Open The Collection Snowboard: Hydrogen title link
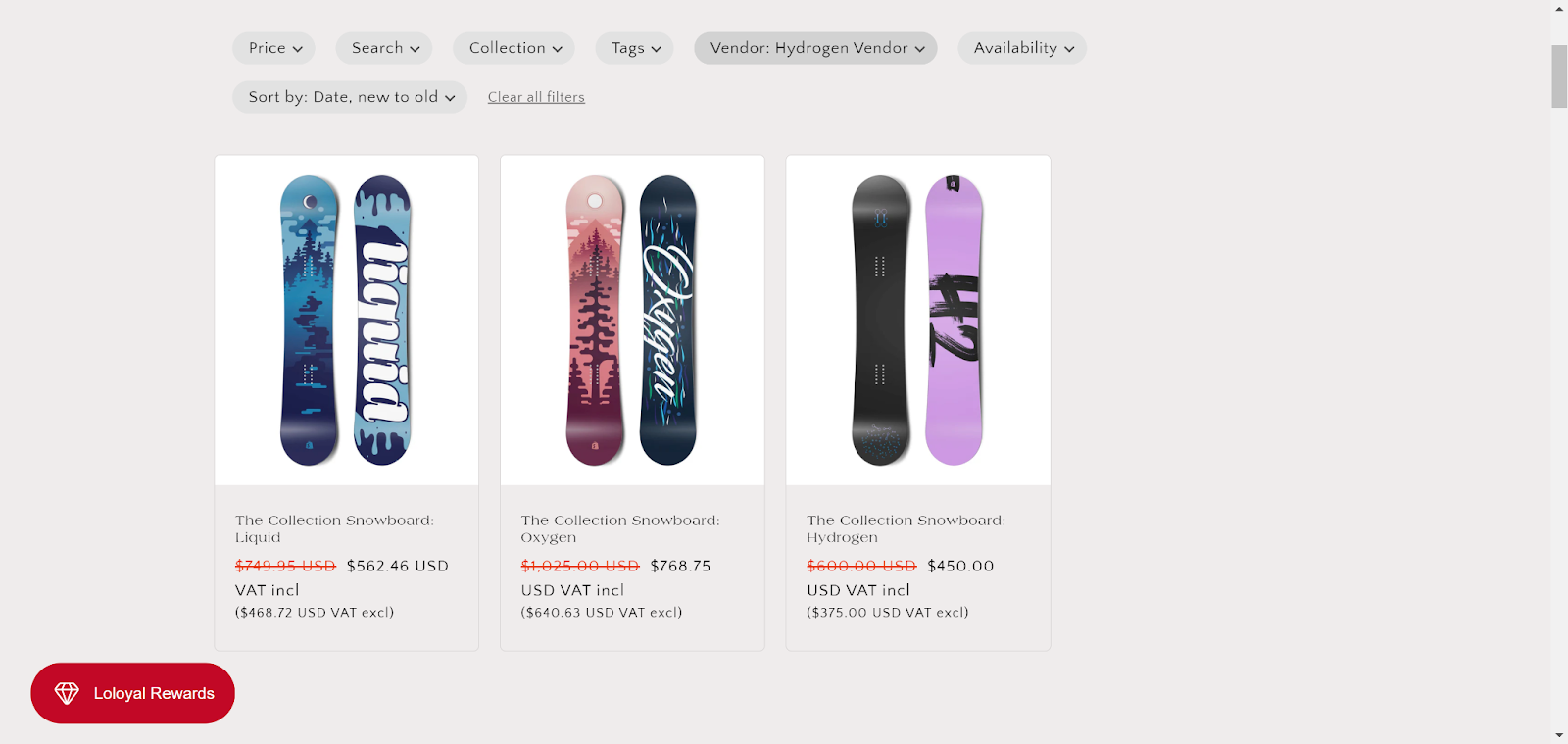1568x744 pixels. (x=906, y=528)
